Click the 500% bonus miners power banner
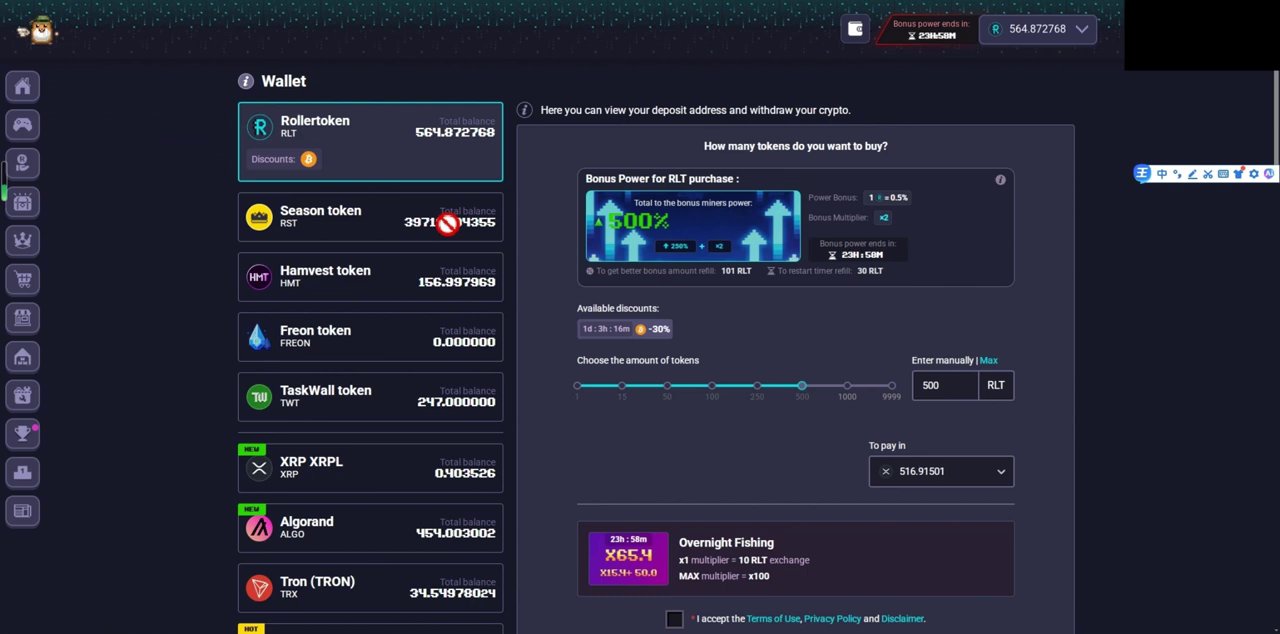This screenshot has width=1280, height=634. pyautogui.click(x=693, y=226)
